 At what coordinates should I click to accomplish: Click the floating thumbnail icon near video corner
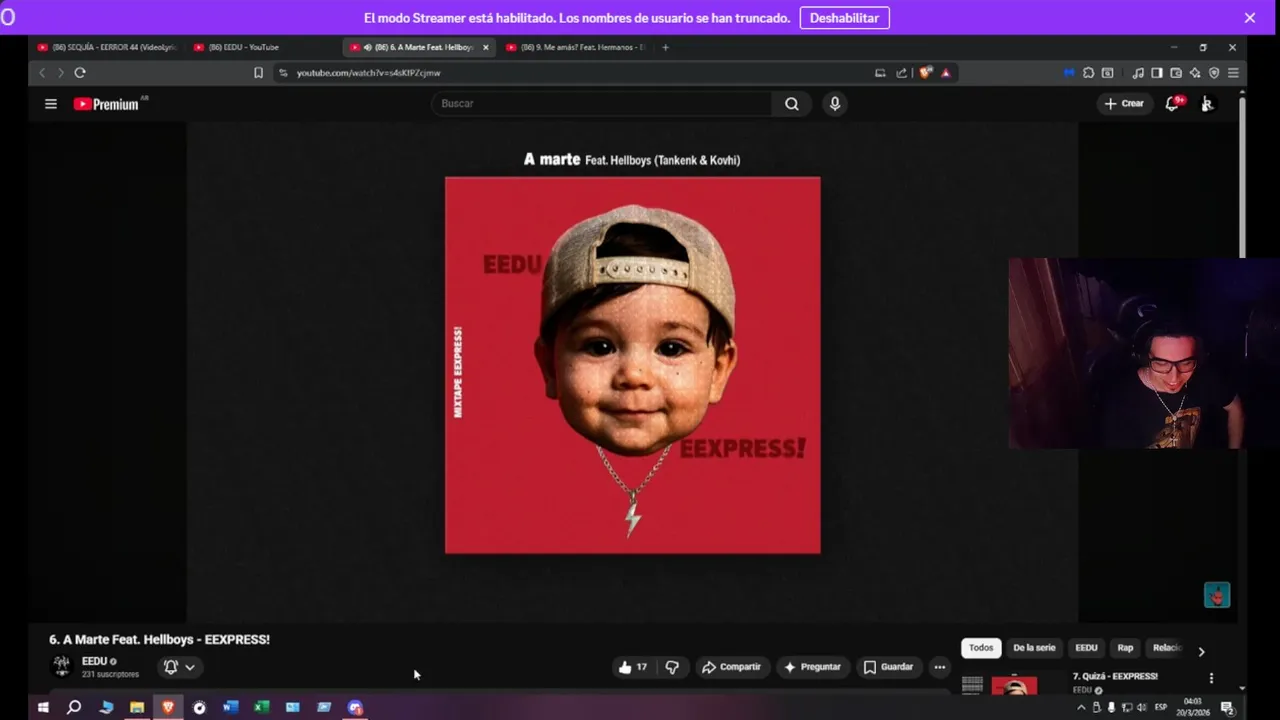coord(1216,595)
